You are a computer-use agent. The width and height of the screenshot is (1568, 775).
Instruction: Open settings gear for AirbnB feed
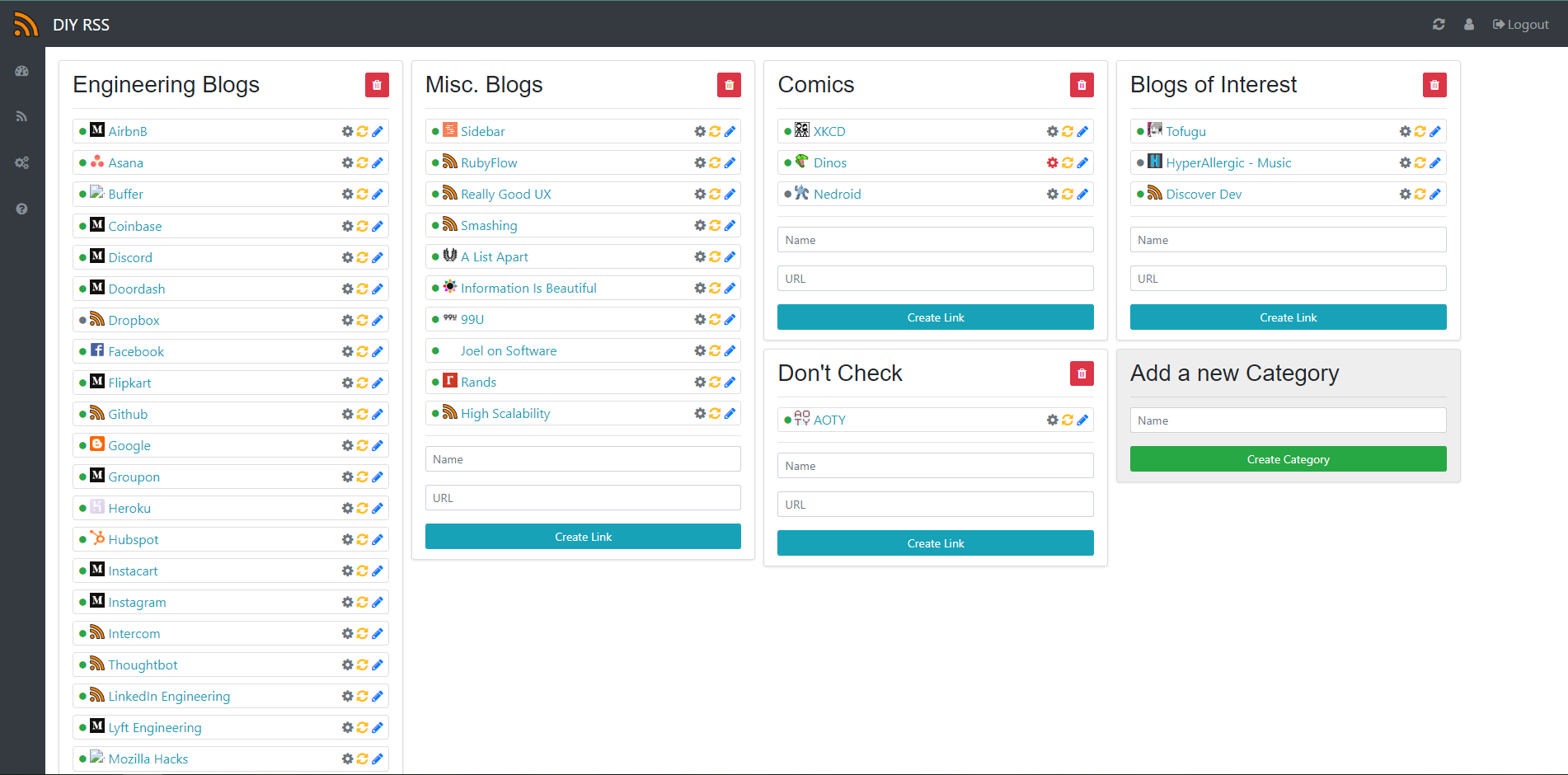click(x=347, y=131)
